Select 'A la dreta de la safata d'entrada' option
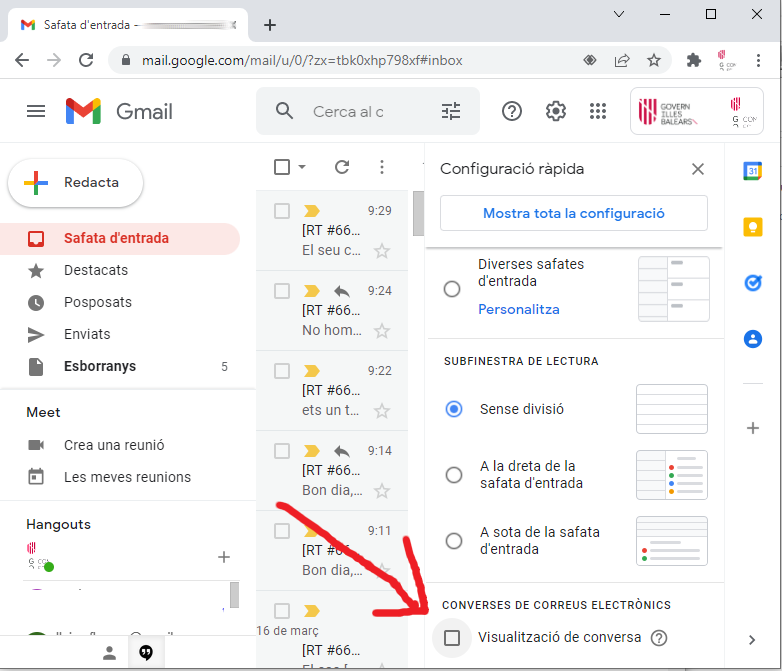 [x=454, y=475]
